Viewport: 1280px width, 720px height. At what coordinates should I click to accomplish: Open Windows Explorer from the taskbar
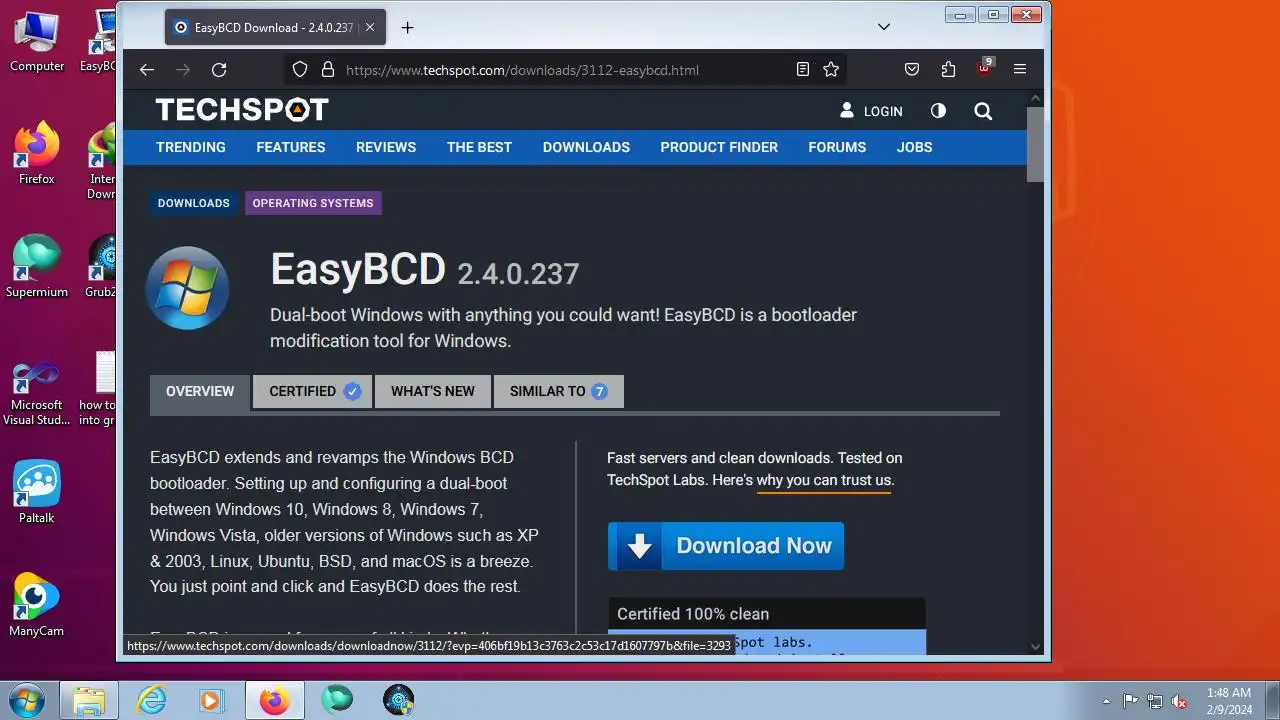point(89,700)
